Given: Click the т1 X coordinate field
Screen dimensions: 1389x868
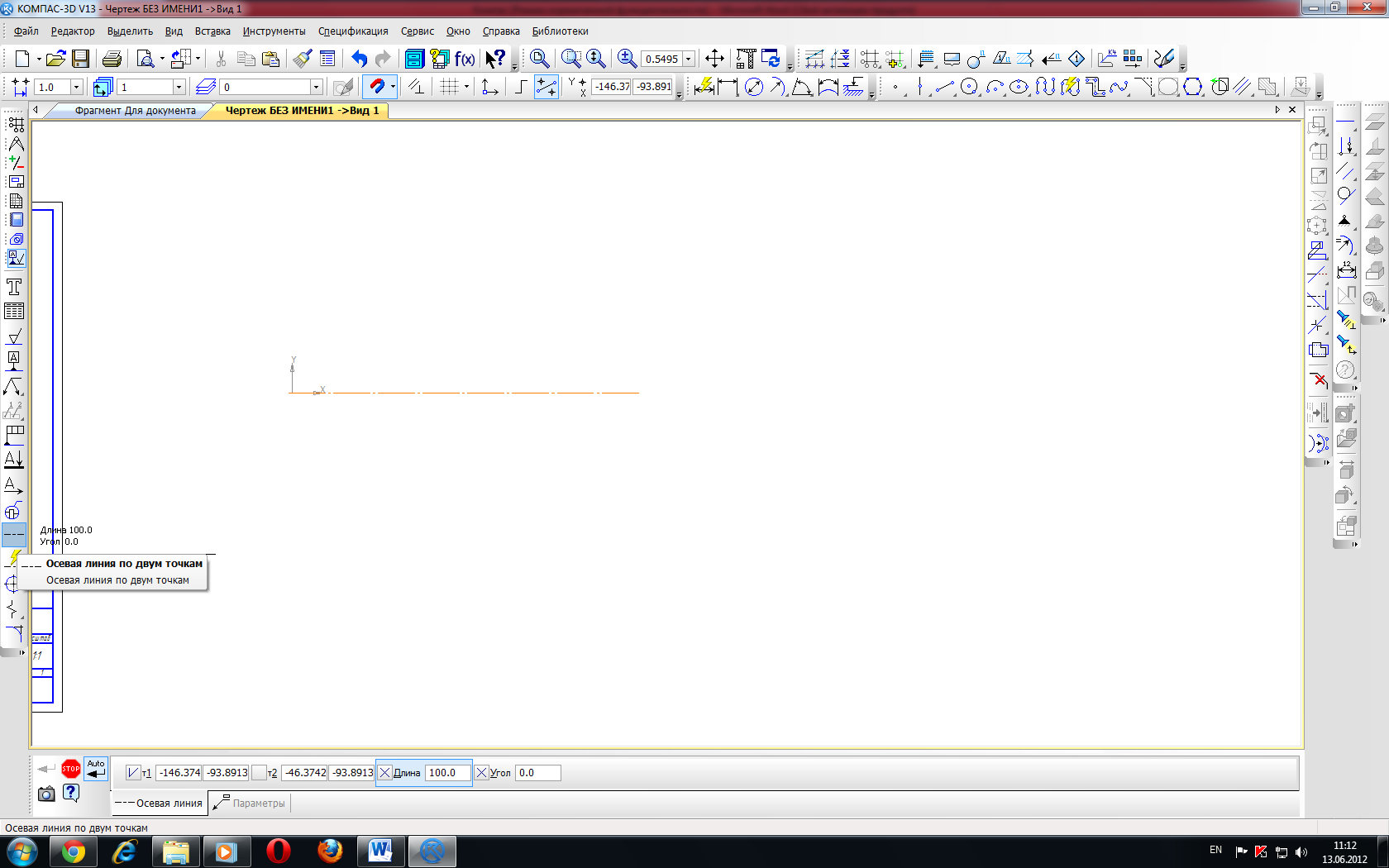Looking at the screenshot, I should pos(179,773).
